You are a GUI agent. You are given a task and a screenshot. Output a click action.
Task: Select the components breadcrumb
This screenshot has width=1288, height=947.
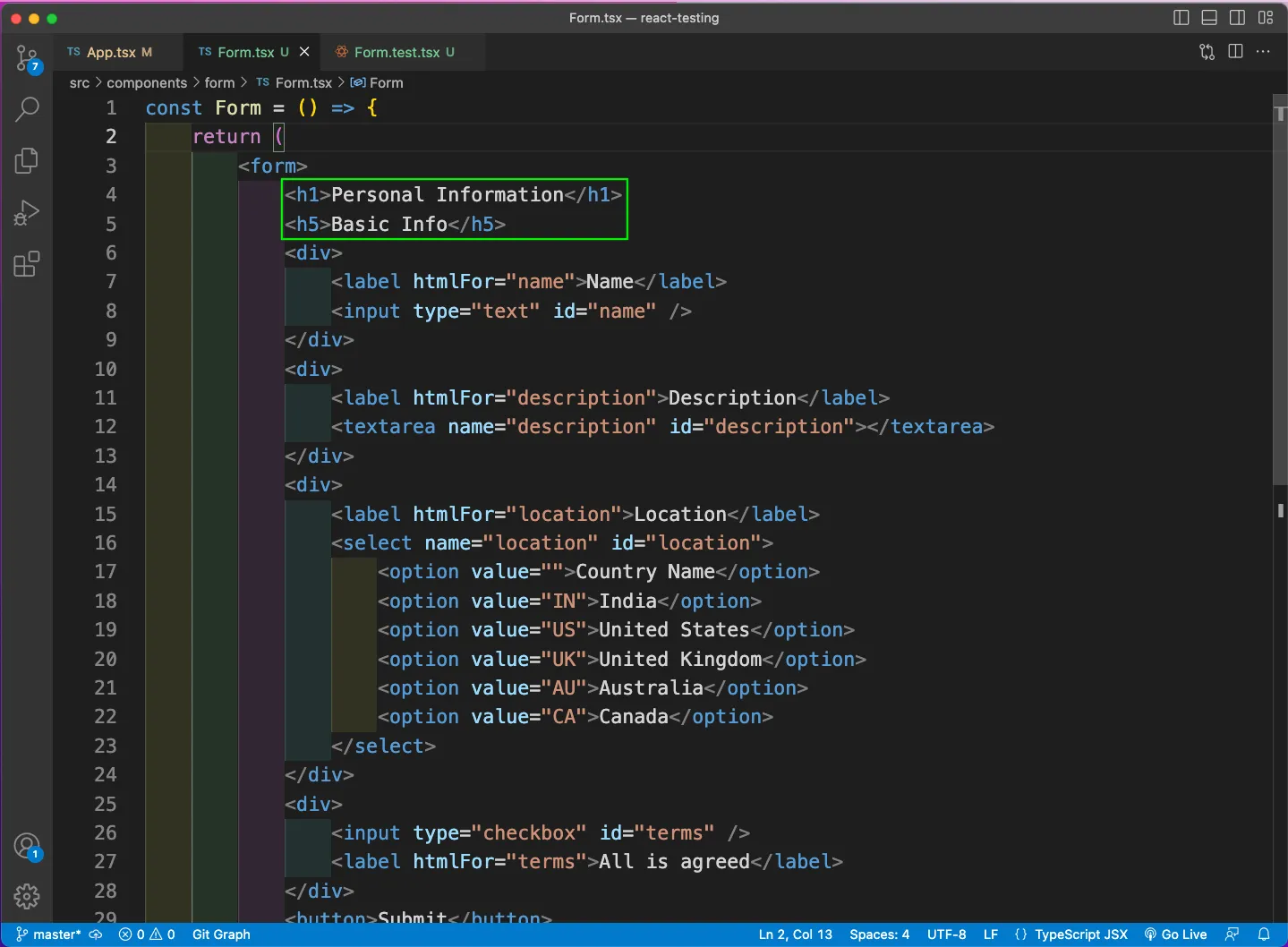pos(147,82)
